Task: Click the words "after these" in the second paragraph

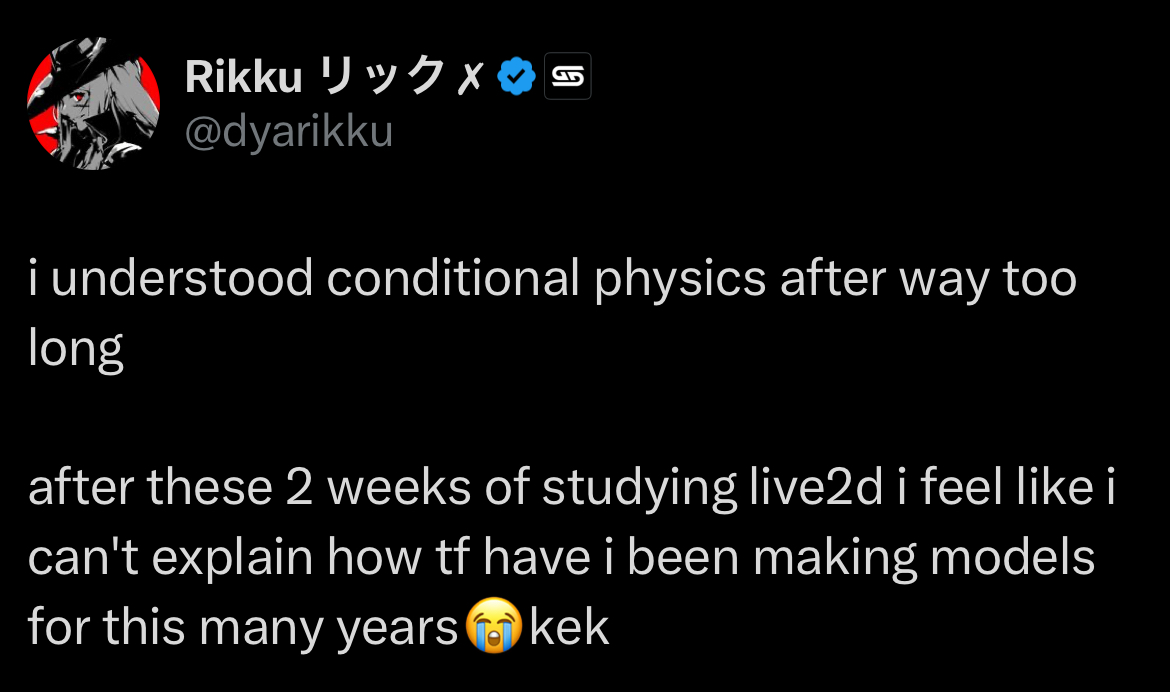Action: pyautogui.click(x=150, y=488)
